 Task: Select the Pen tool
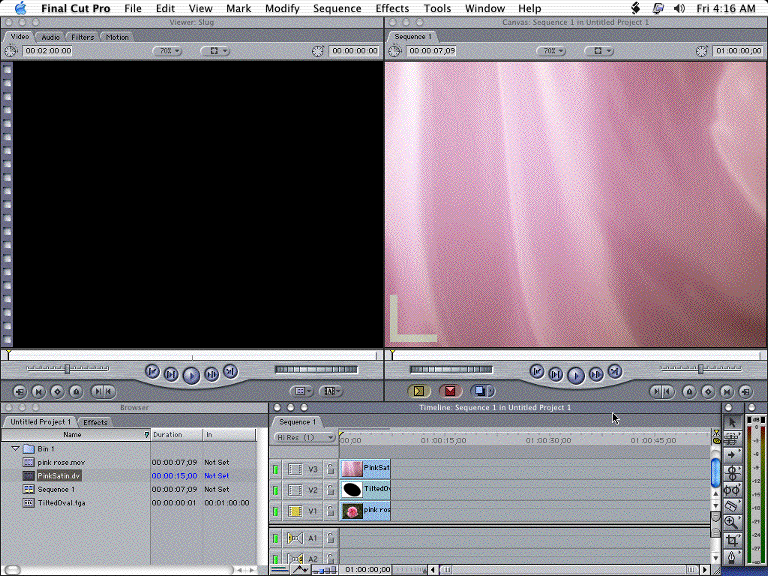(732, 557)
